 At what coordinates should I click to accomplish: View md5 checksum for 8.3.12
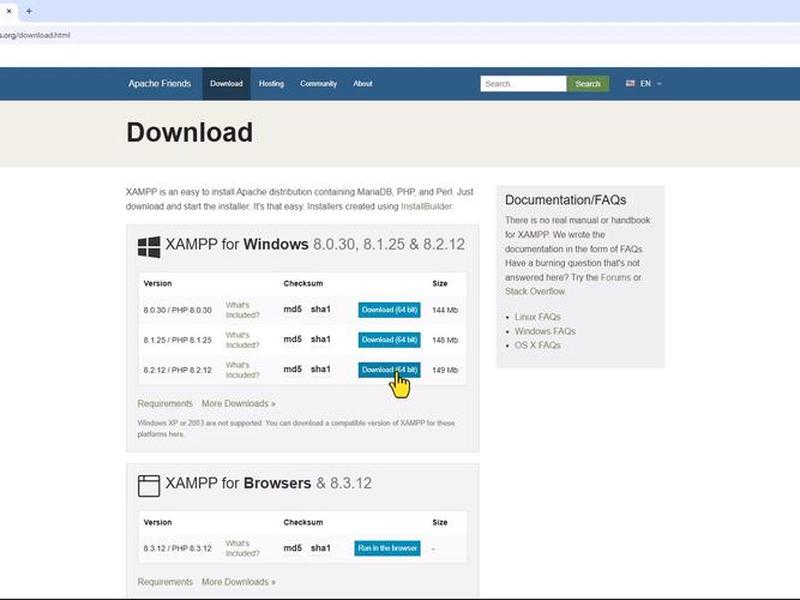293,548
